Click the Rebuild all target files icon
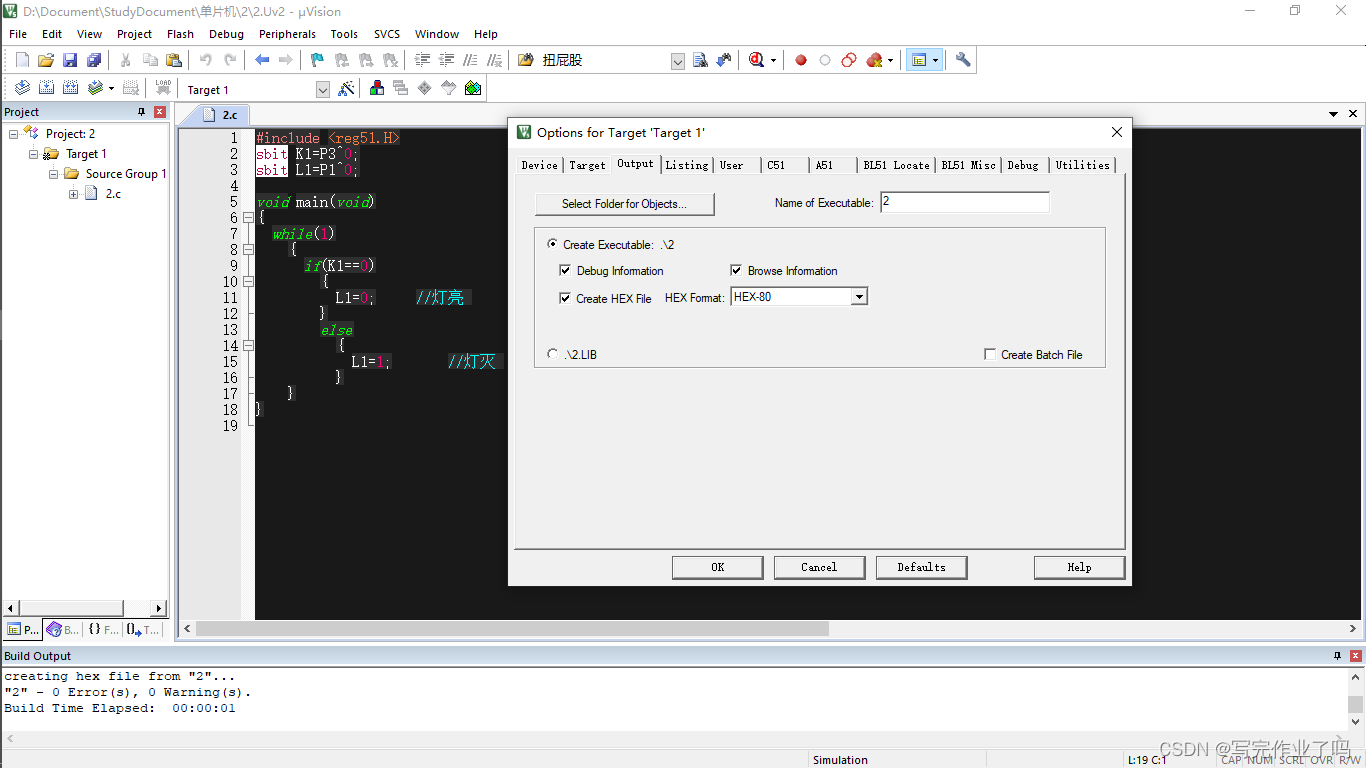This screenshot has width=1366, height=768. [70, 88]
